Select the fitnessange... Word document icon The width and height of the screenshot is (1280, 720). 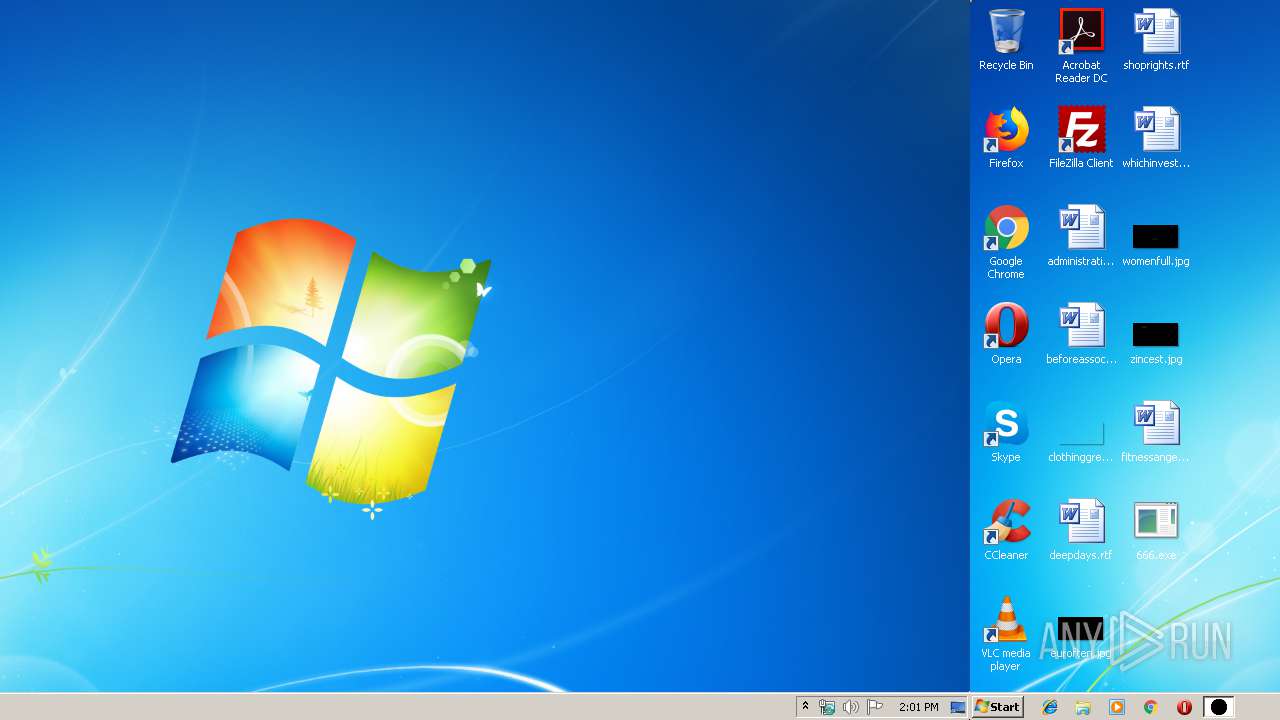(x=1156, y=432)
